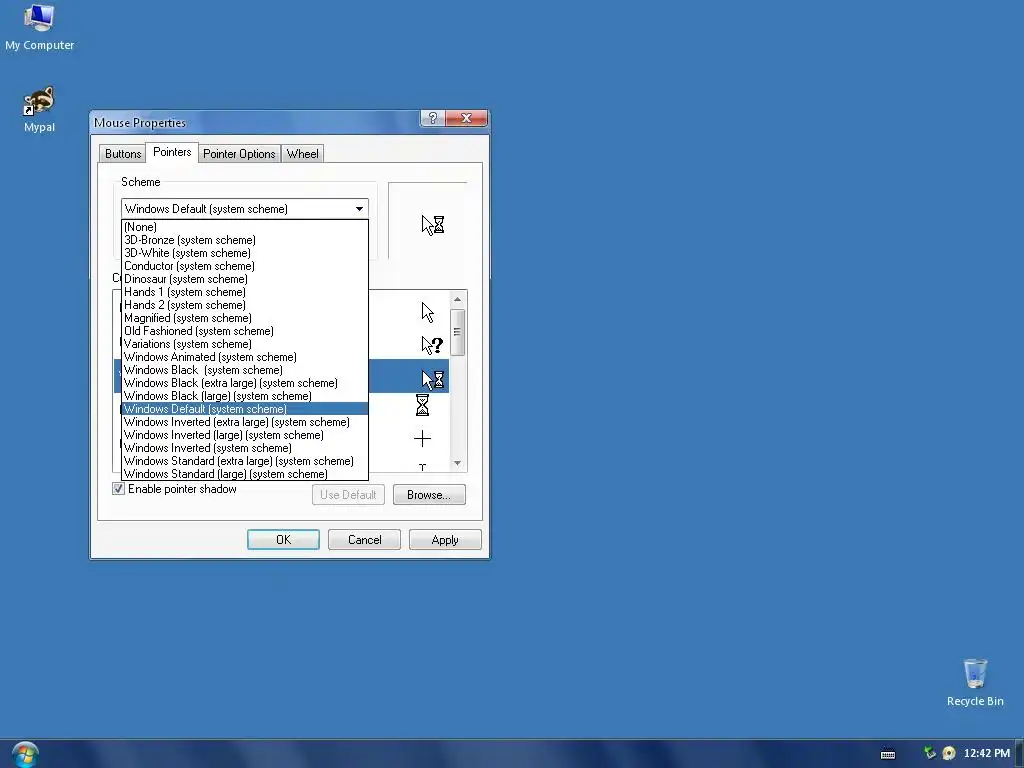
Task: Click the Mouse Properties help button
Action: pos(432,118)
